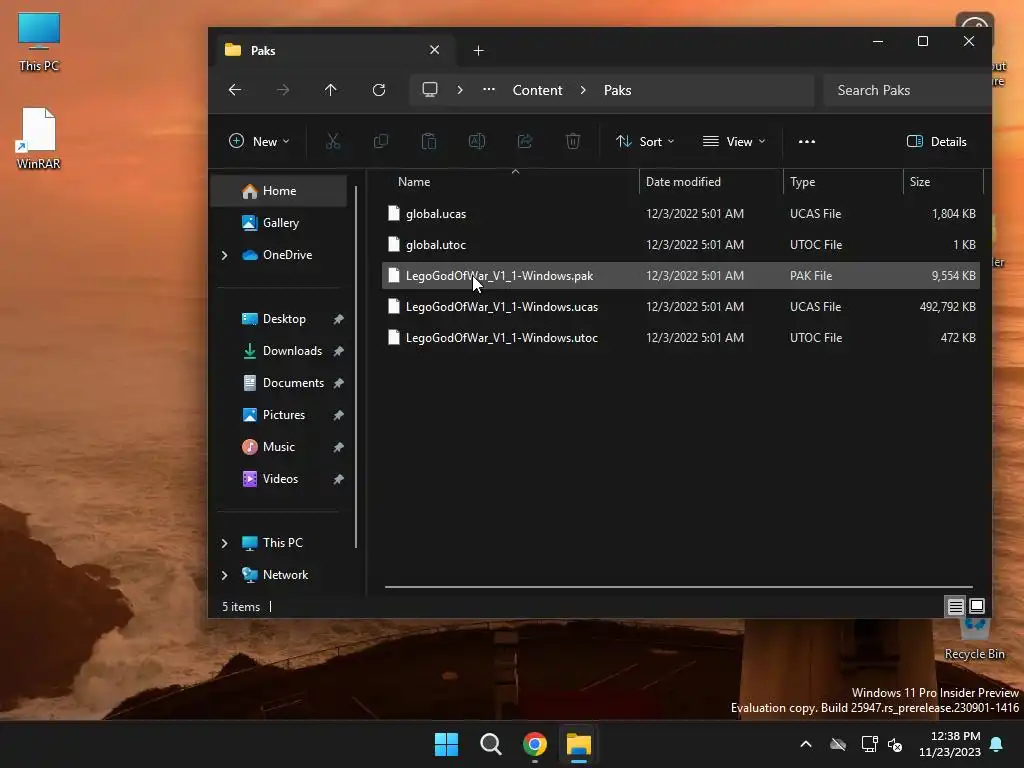
Task: Close the Paks tab
Action: click(x=434, y=50)
